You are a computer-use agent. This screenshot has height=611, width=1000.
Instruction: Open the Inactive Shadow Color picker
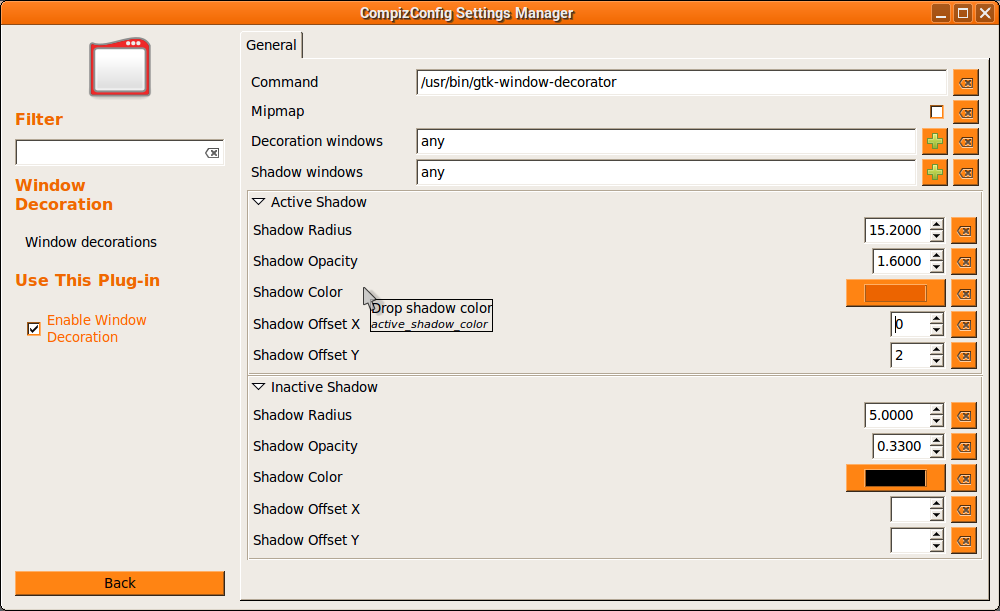(895, 478)
